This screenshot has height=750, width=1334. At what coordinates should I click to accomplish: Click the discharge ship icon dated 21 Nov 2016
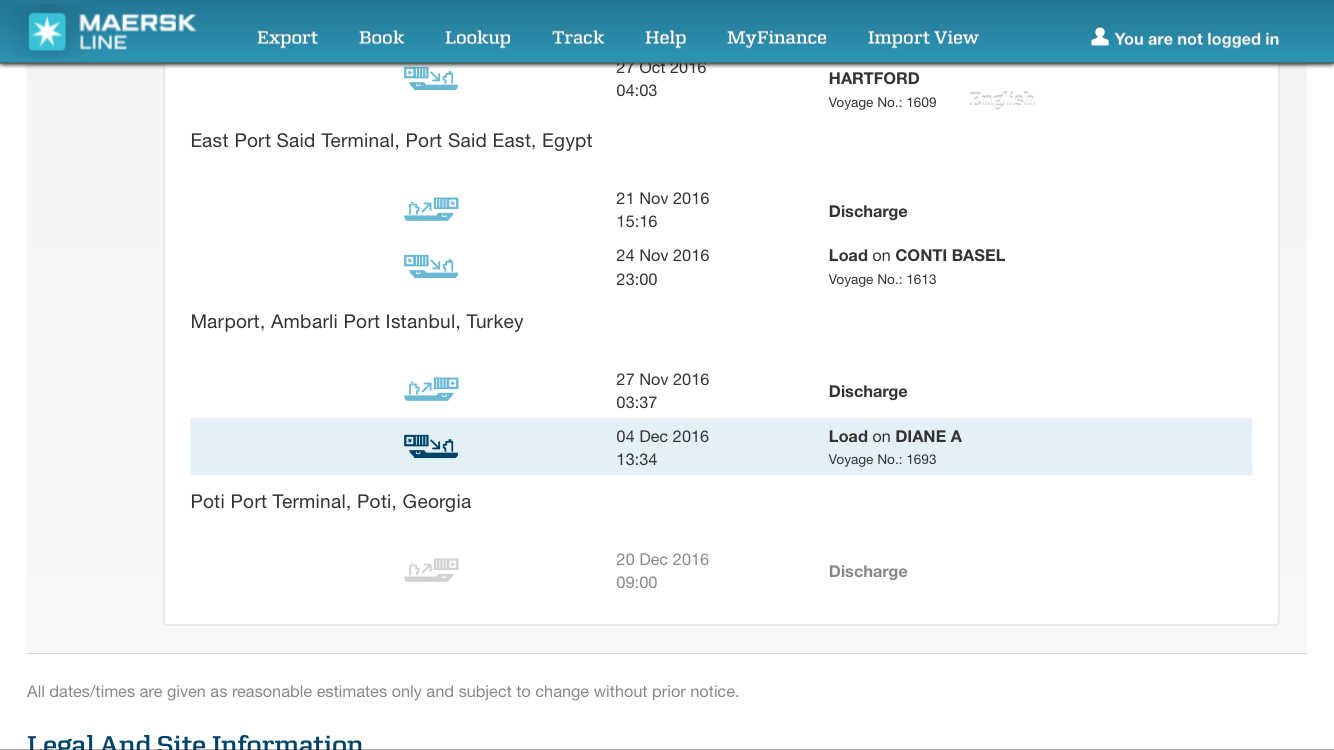pos(431,209)
